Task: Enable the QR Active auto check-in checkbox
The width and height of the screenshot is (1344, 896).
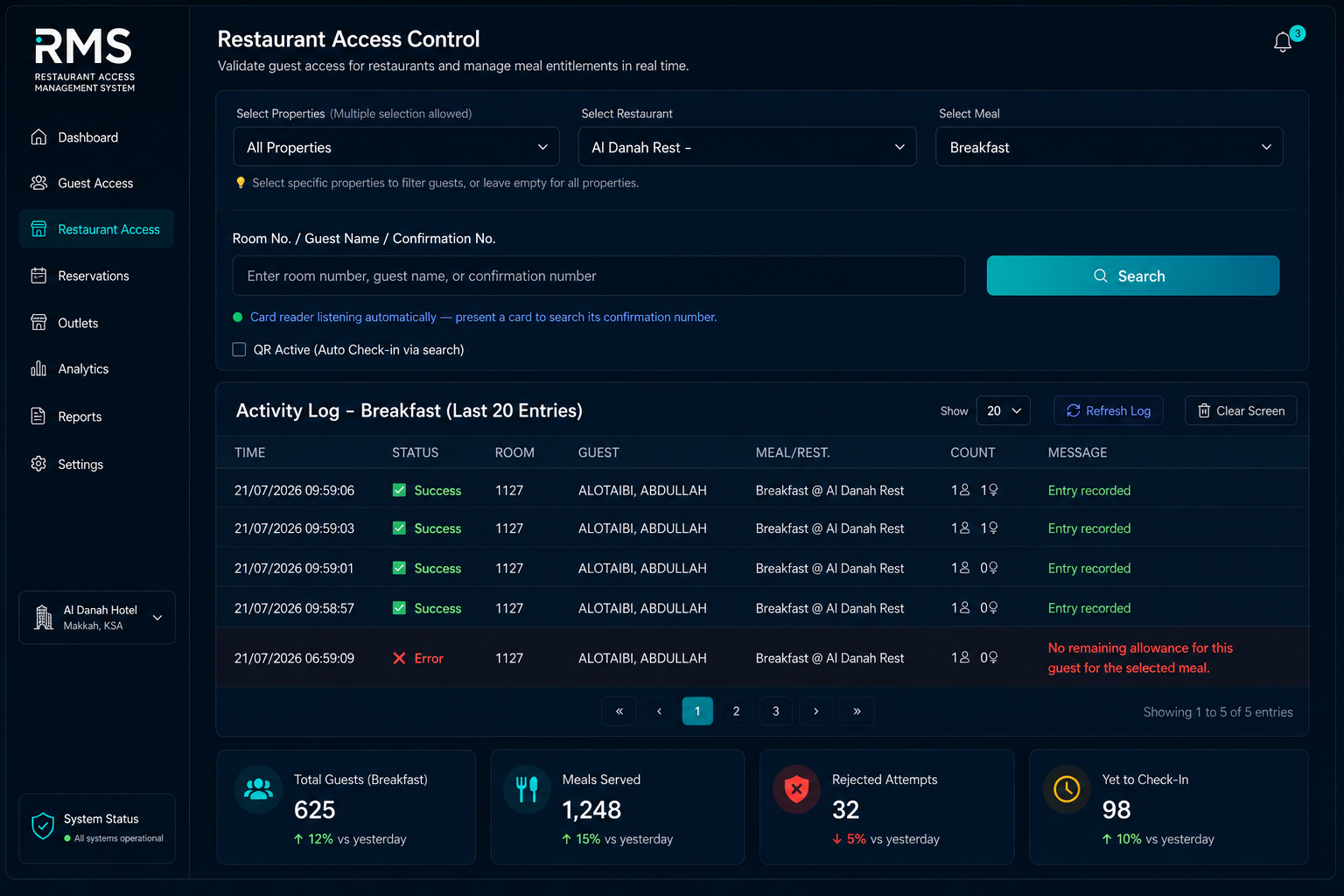Action: coord(239,349)
